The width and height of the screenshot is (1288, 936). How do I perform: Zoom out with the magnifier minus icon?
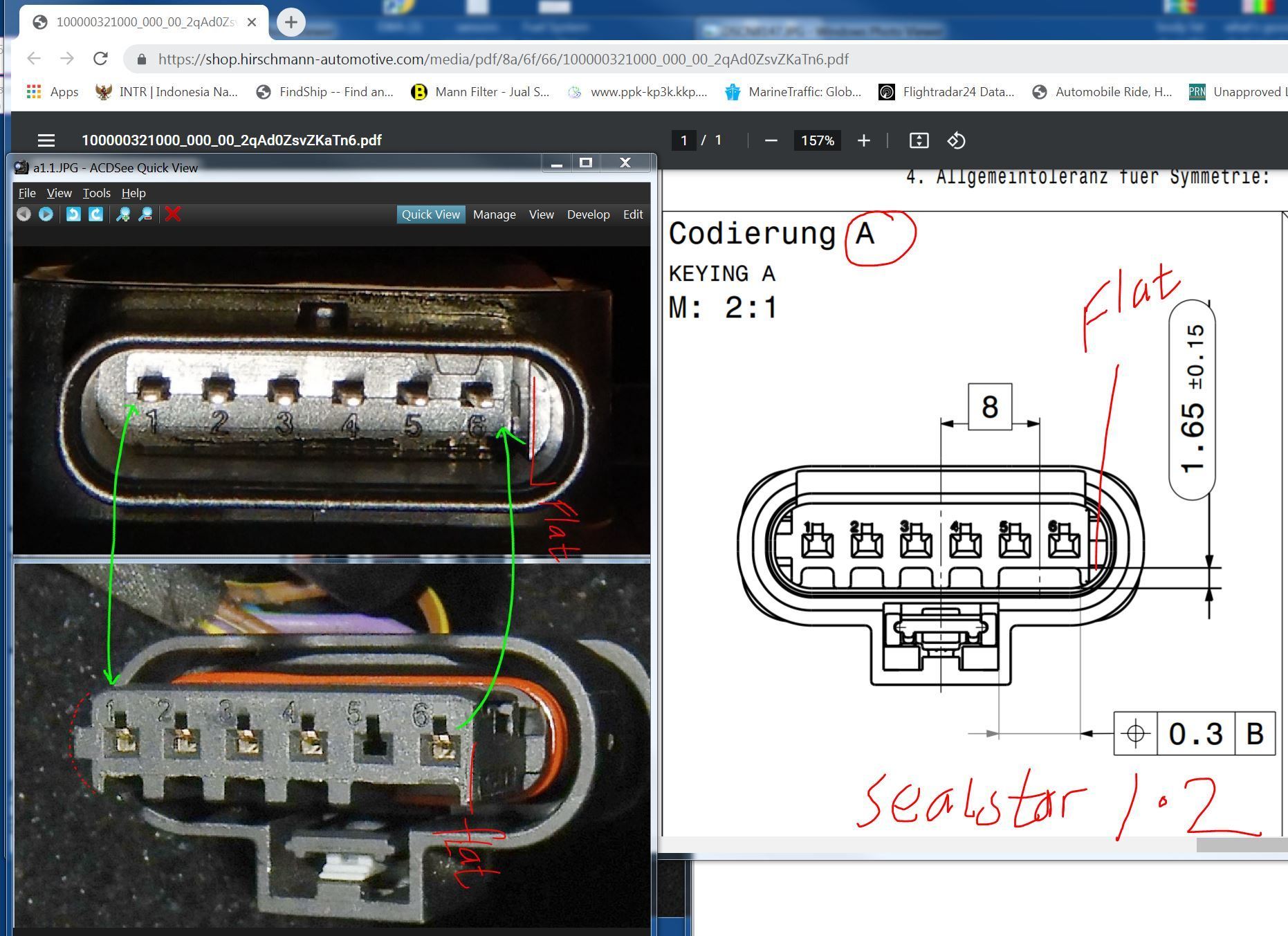(145, 214)
